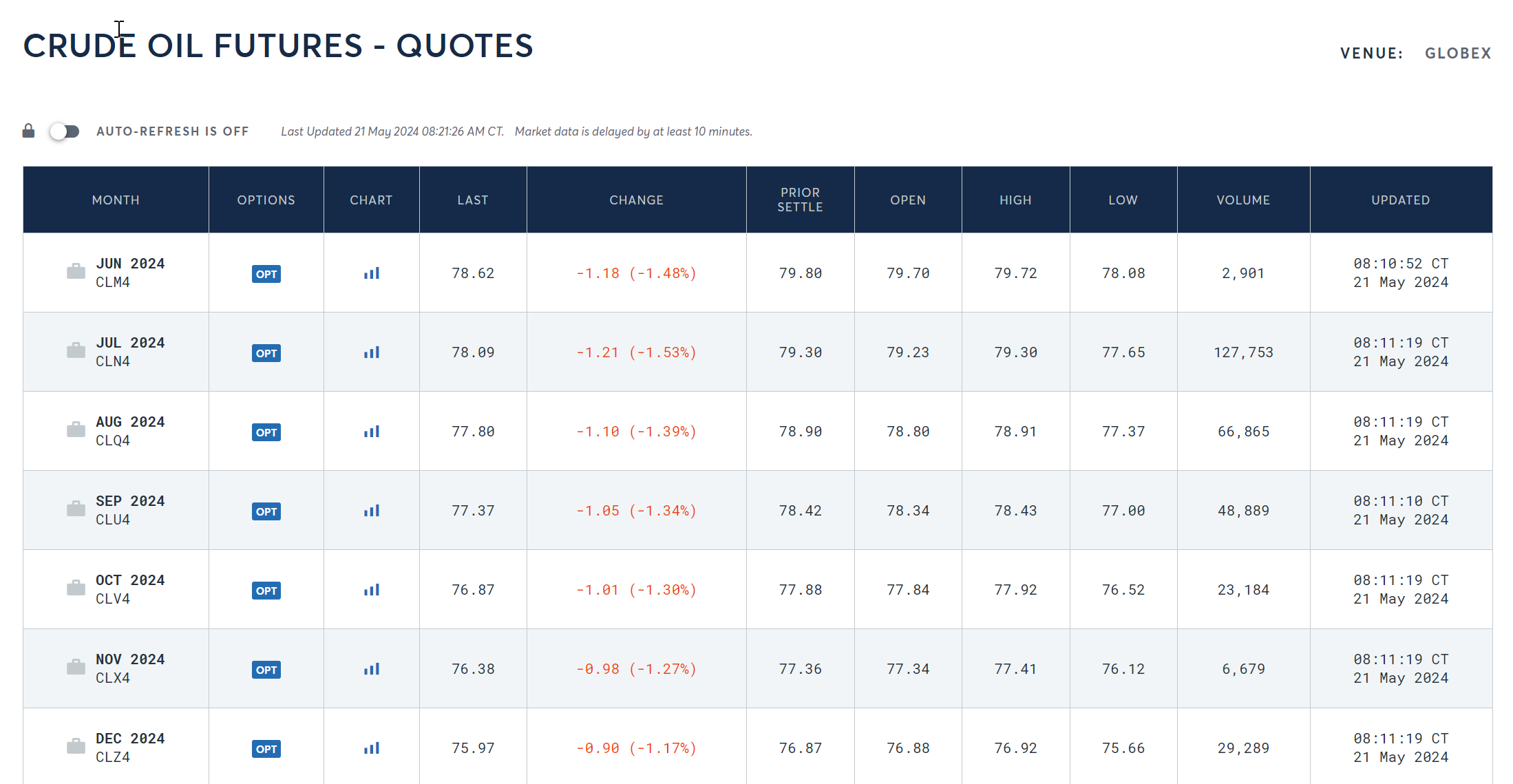
Task: Click the briefcase icon for DEC 2024
Action: (76, 746)
